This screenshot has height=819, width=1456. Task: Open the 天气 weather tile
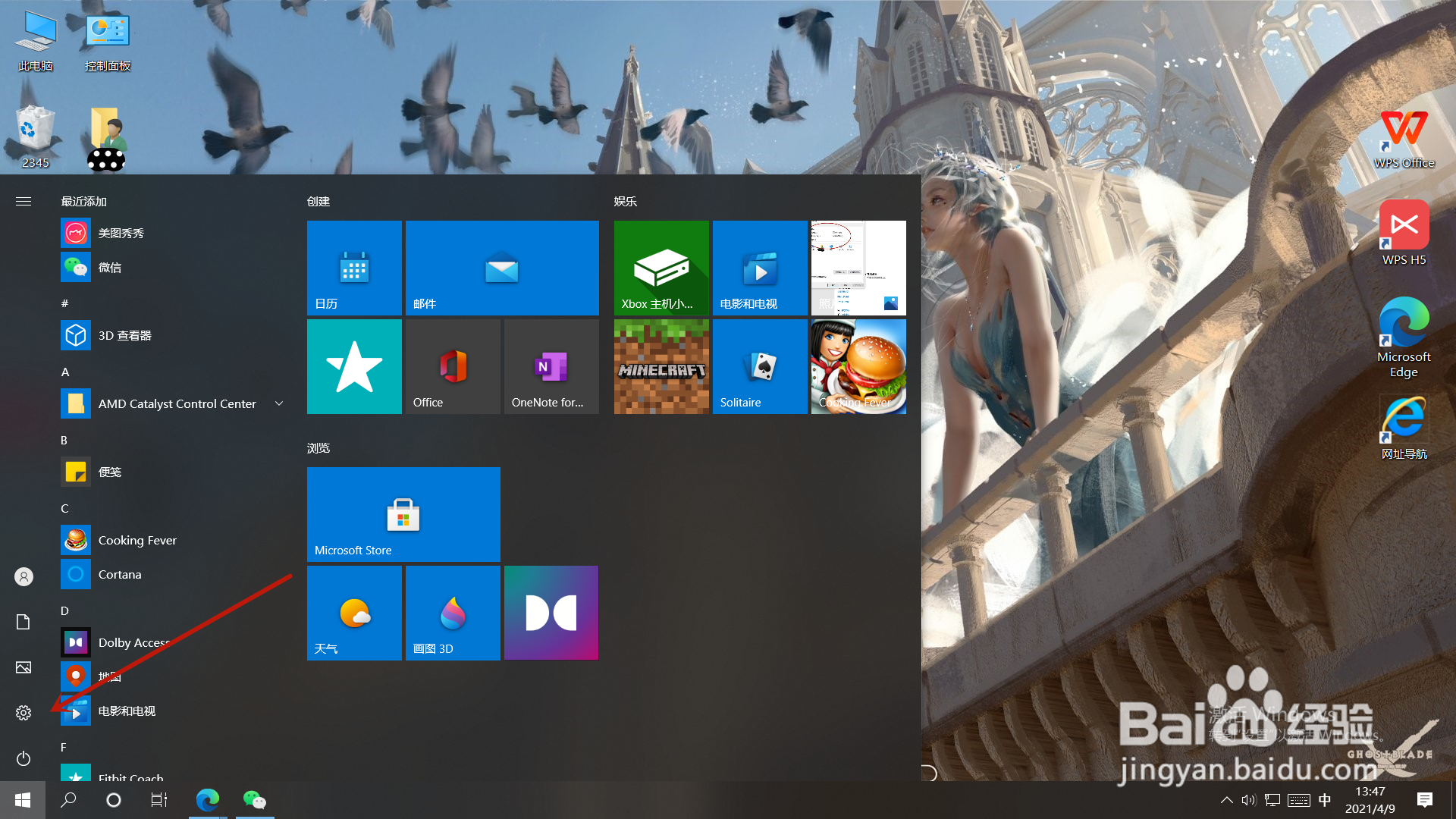[x=354, y=613]
